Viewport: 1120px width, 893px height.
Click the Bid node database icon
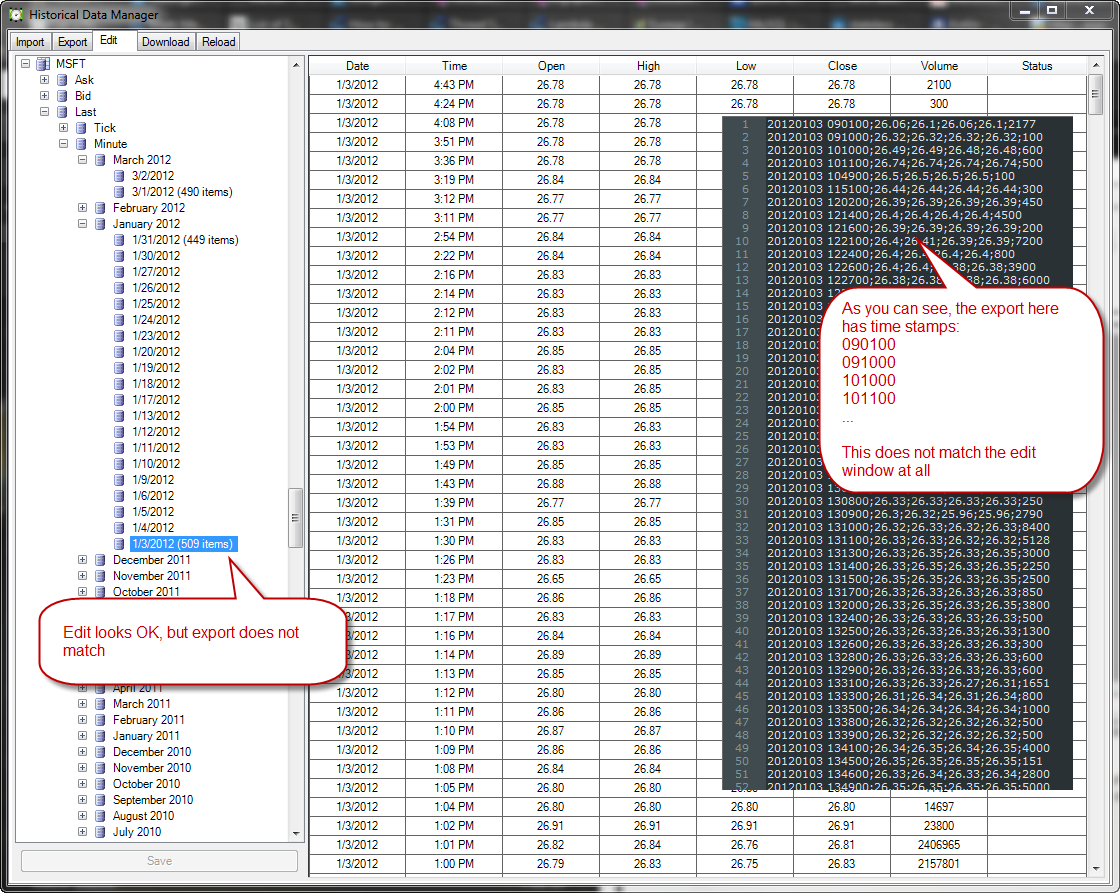[x=62, y=96]
